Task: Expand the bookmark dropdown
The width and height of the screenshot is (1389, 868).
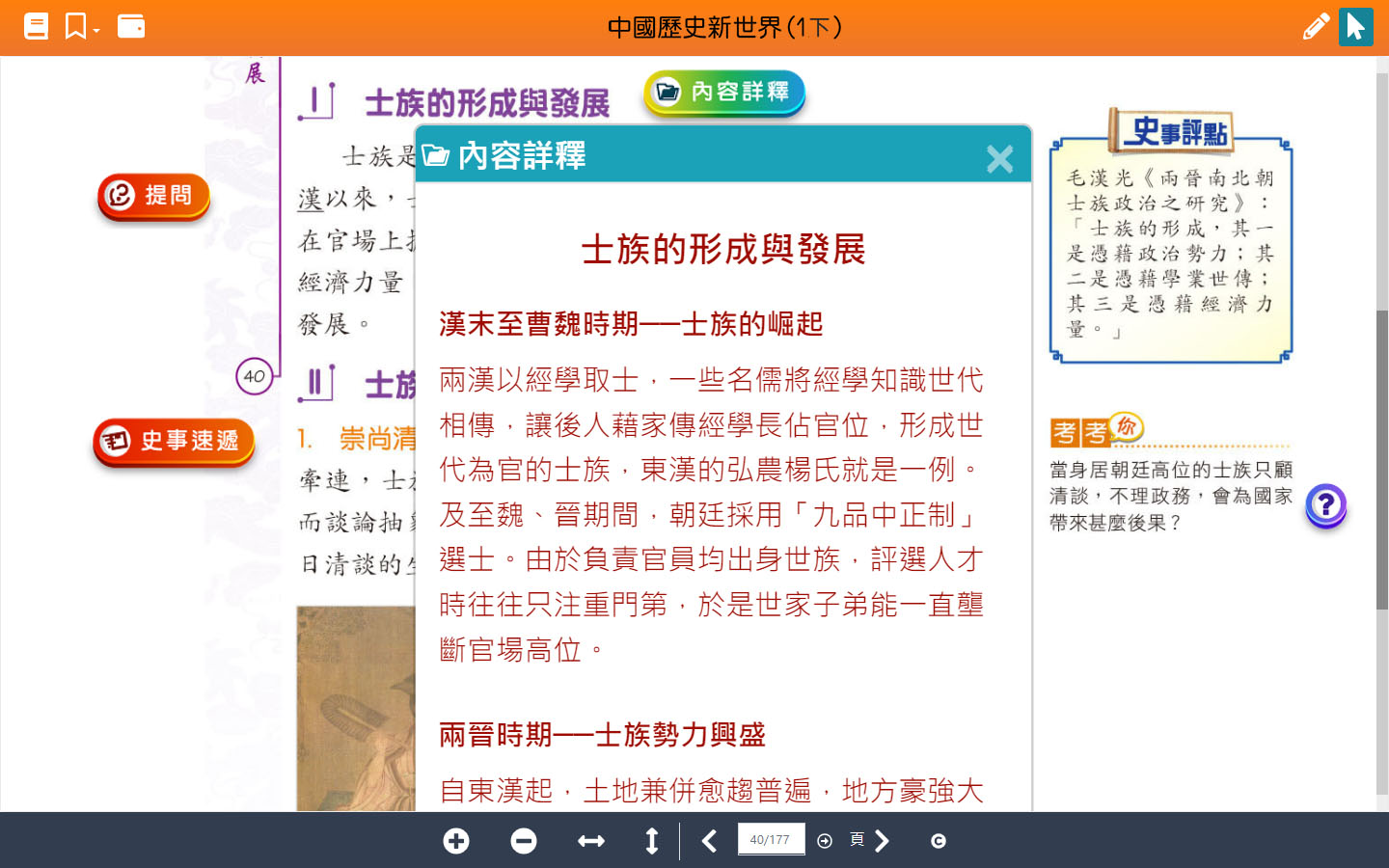Action: (x=82, y=26)
